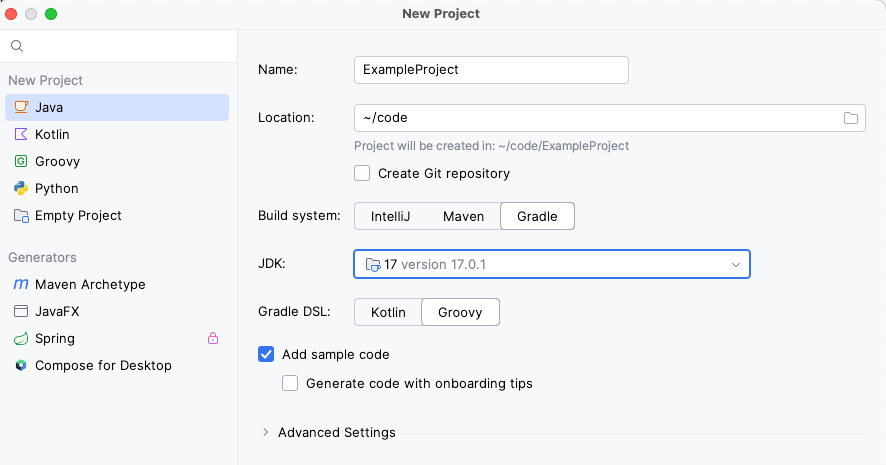Select the JavaFX generator icon

click(x=21, y=311)
